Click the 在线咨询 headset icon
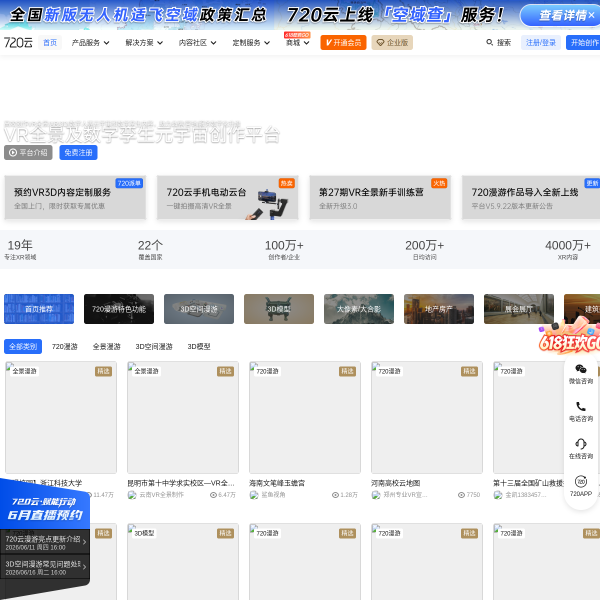The height and width of the screenshot is (600, 600). 581,443
